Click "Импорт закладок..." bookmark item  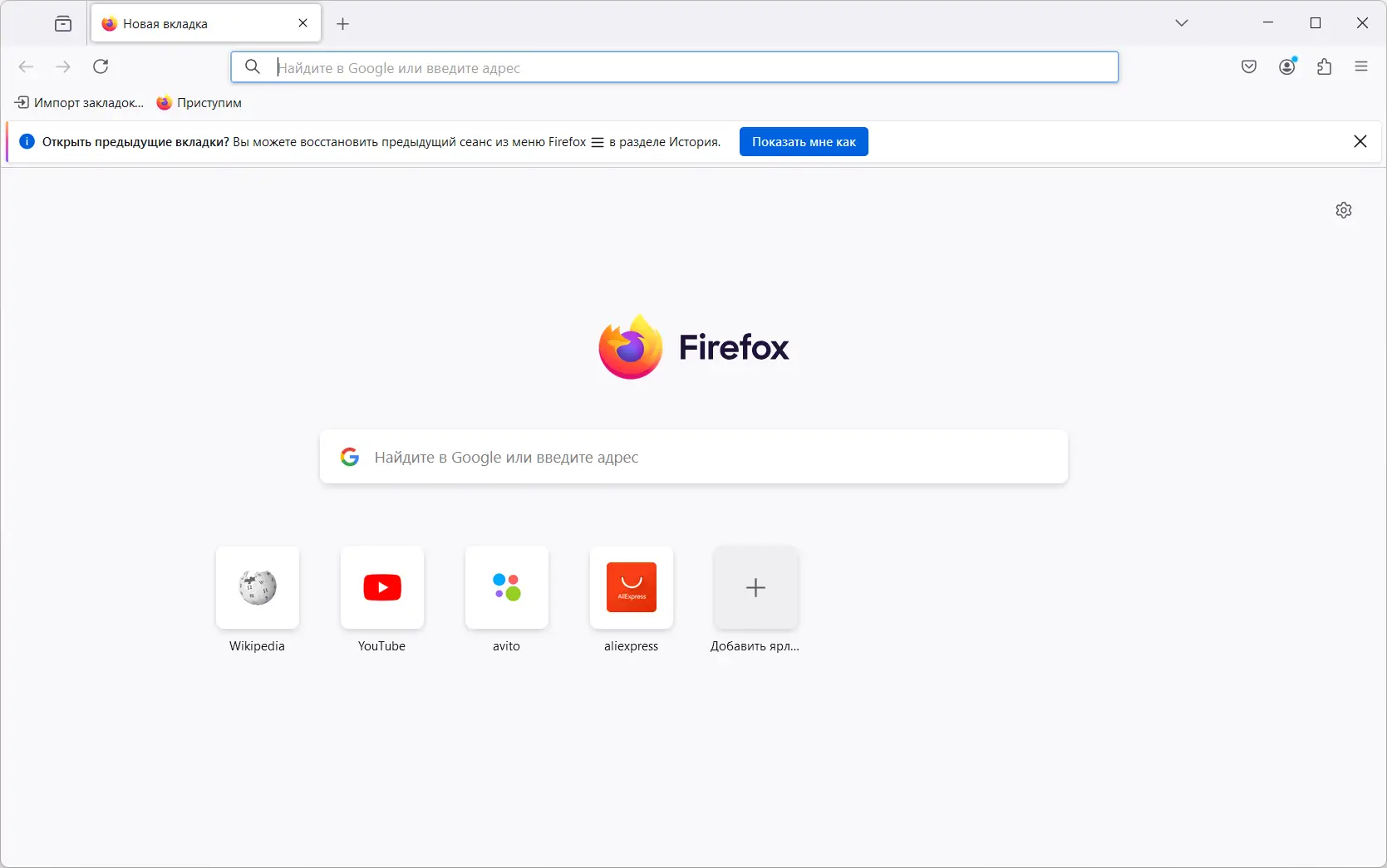[x=80, y=103]
